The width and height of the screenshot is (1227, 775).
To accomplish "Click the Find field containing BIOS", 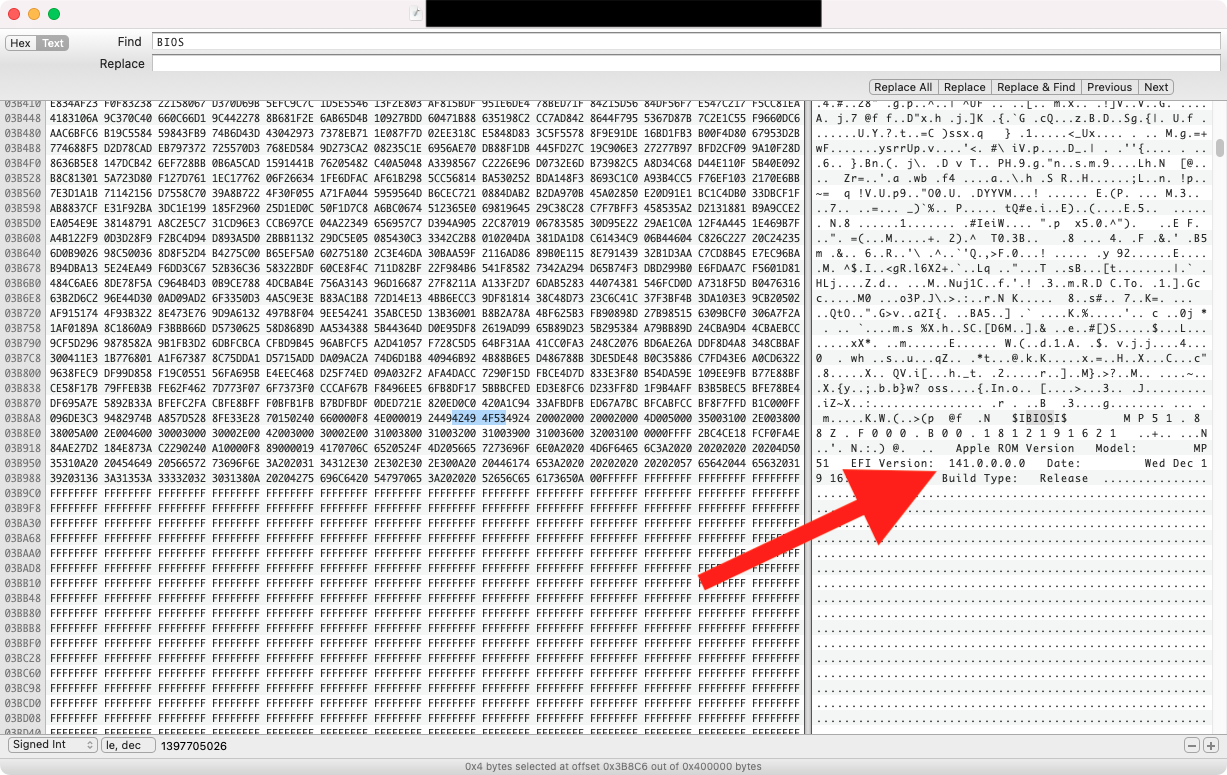I will coord(686,42).
